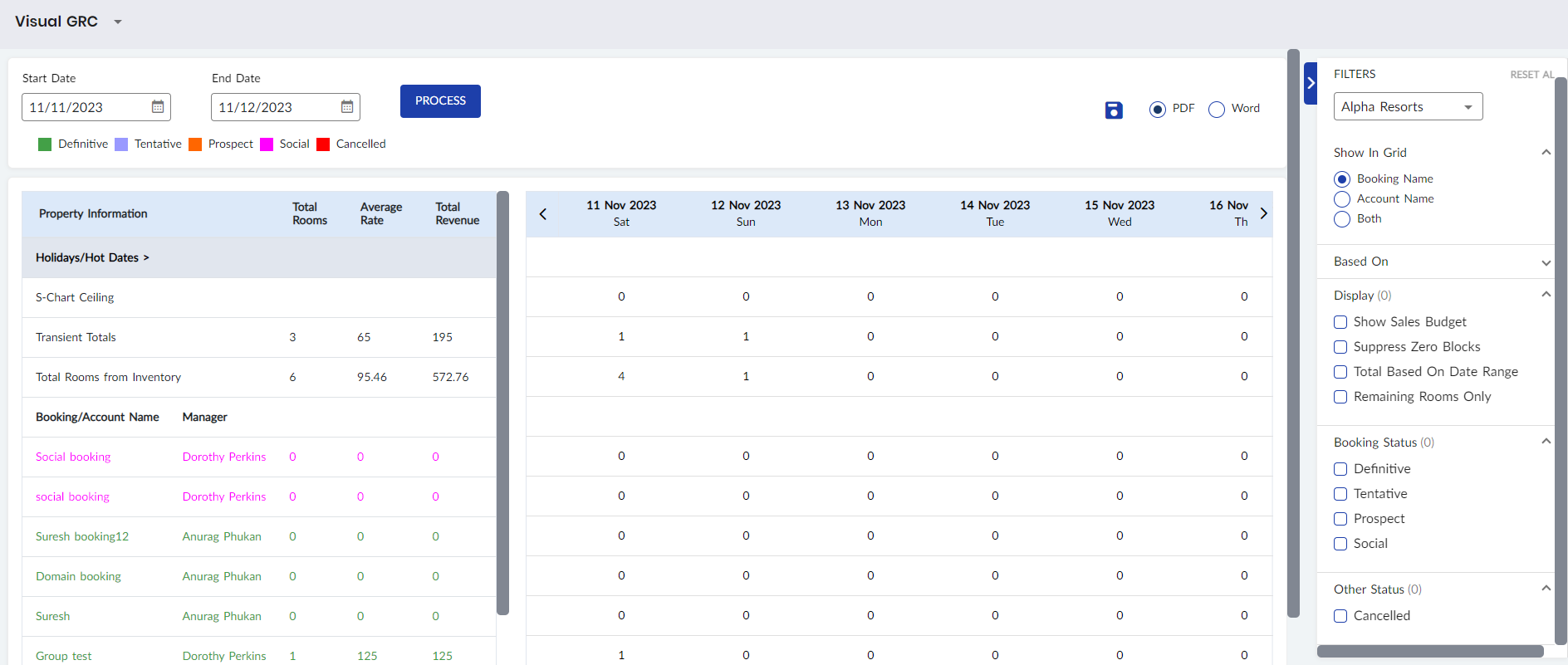Viewport: 1568px width, 665px height.
Task: Select the PDF export option
Action: point(1158,110)
